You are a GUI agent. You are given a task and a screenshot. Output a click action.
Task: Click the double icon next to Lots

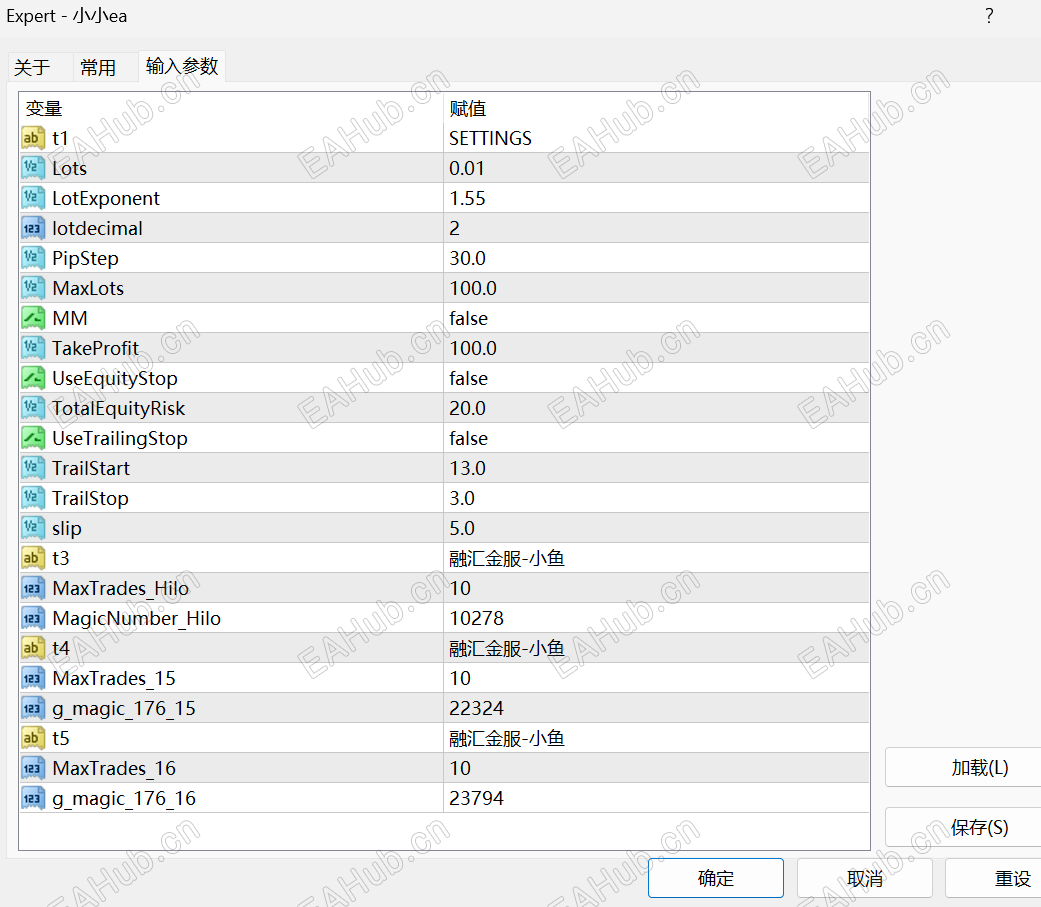[x=33, y=168]
